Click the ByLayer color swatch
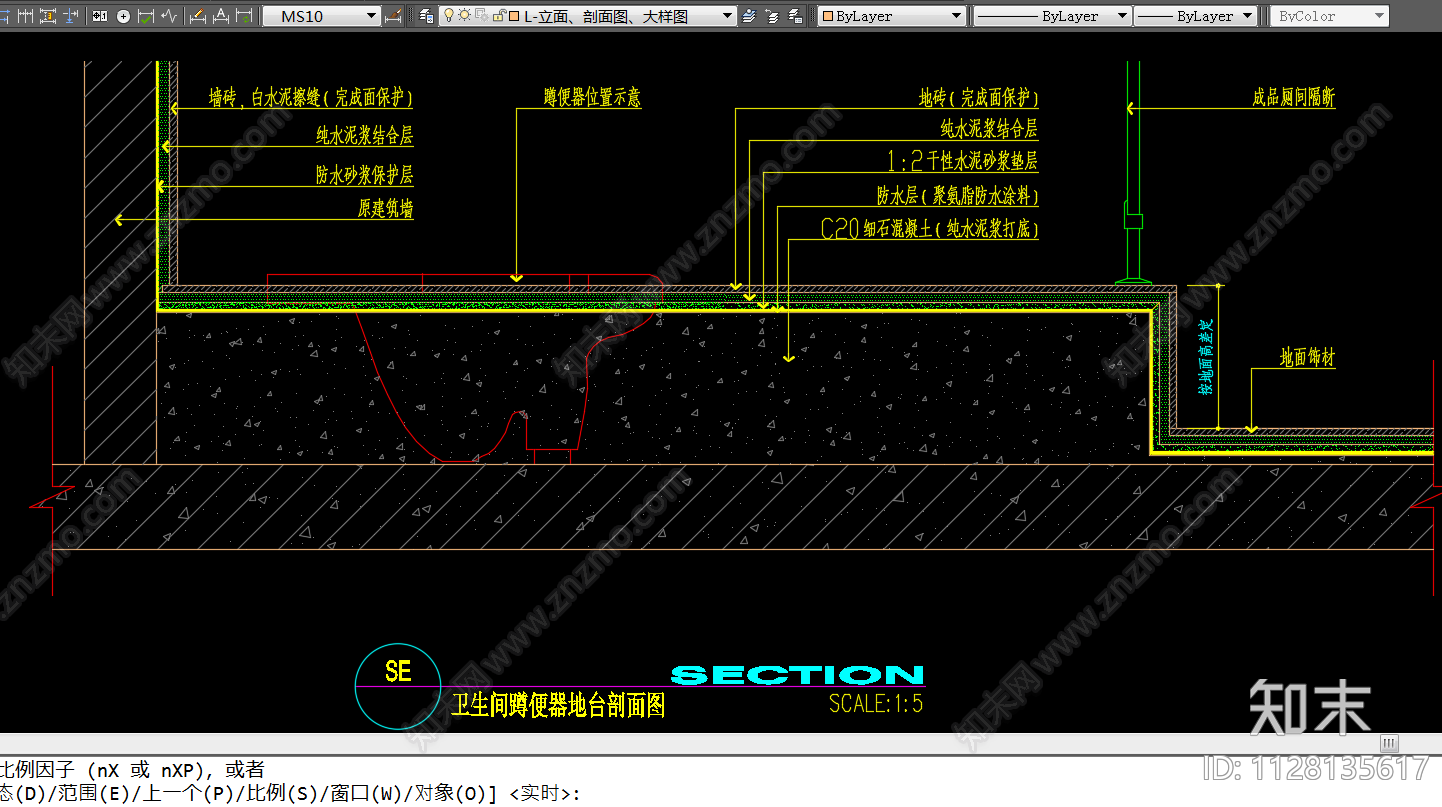 (827, 16)
